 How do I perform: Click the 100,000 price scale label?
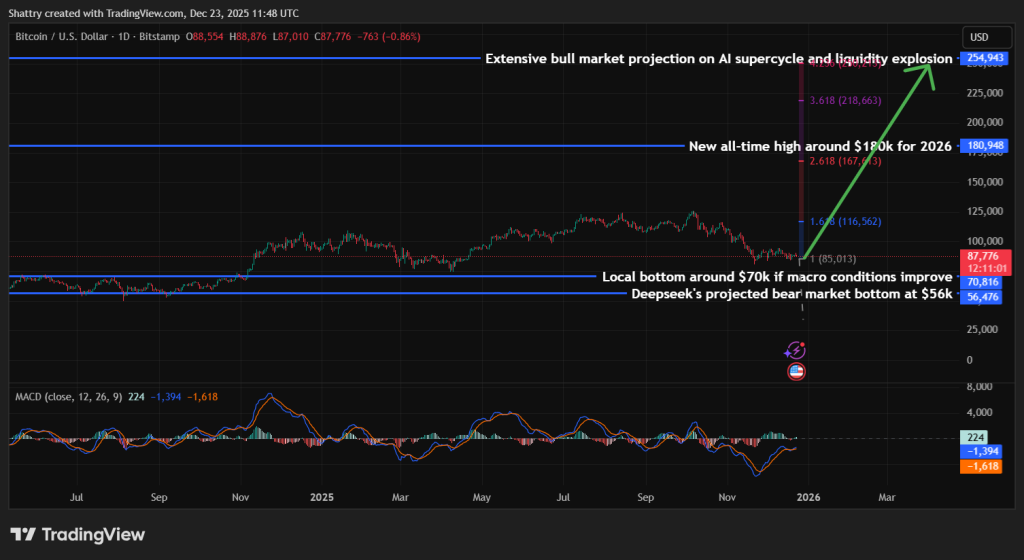985,241
